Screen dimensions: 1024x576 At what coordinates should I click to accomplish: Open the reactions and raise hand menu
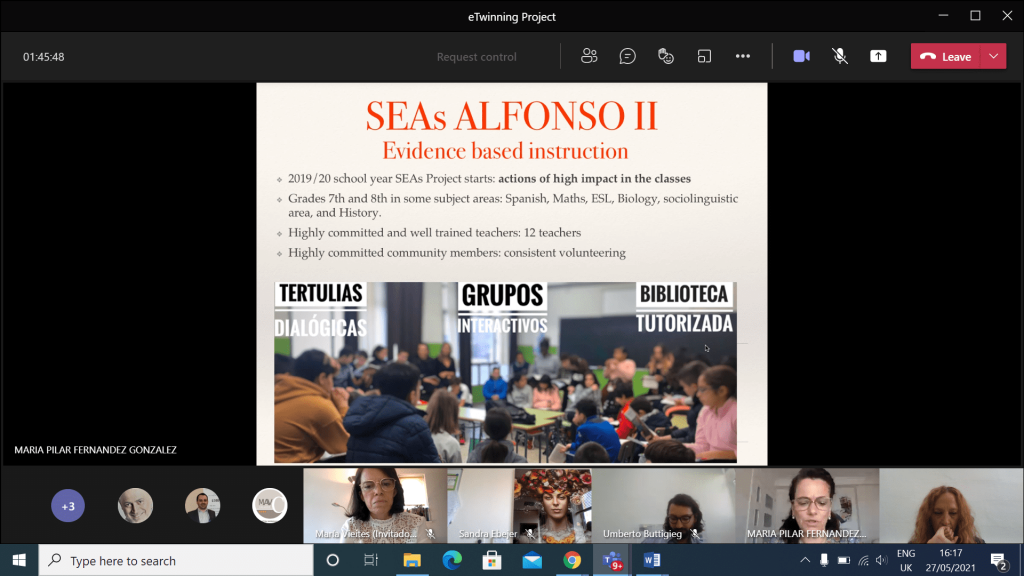(x=666, y=57)
